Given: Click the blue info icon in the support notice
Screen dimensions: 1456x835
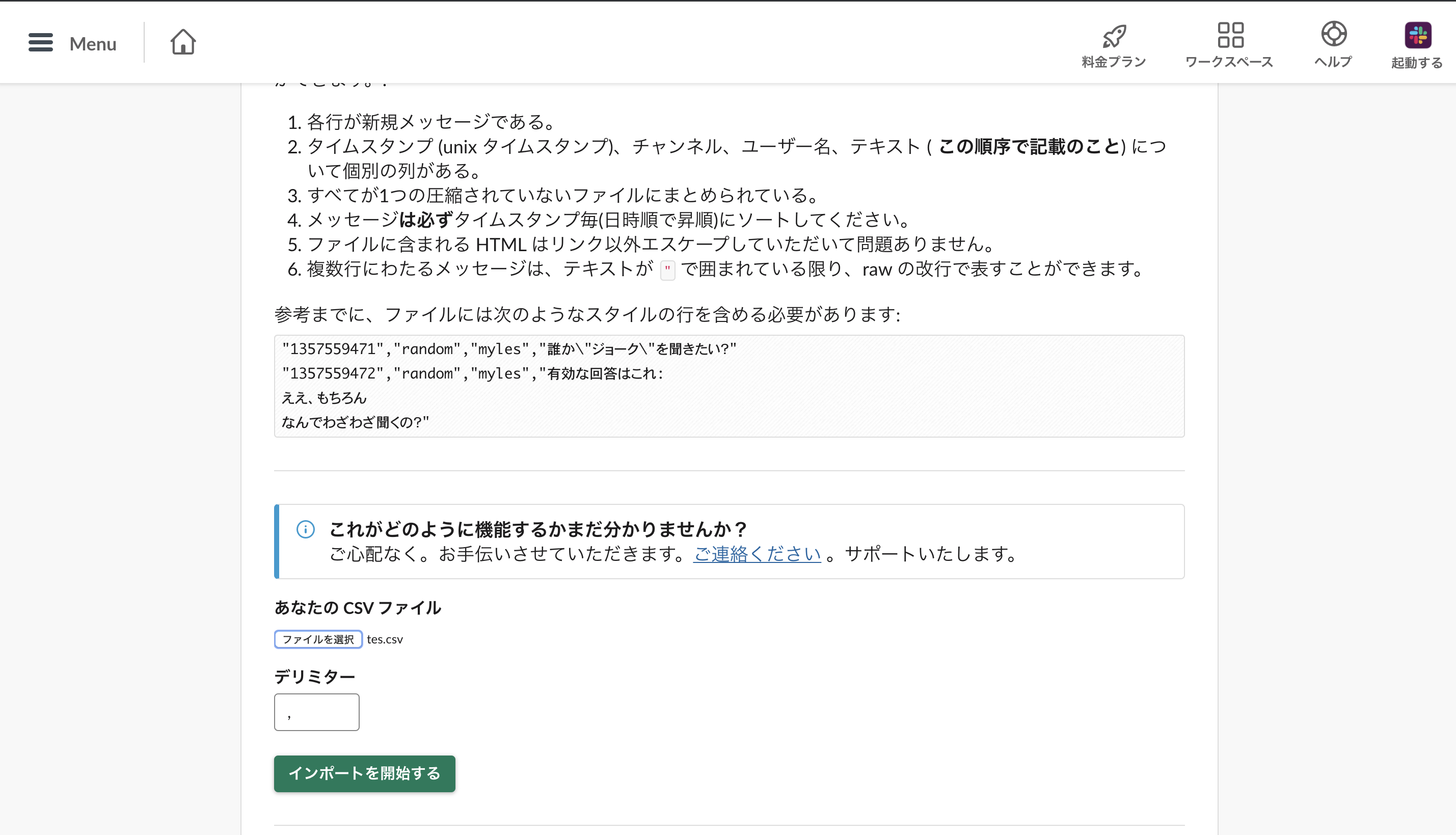Looking at the screenshot, I should coord(306,529).
